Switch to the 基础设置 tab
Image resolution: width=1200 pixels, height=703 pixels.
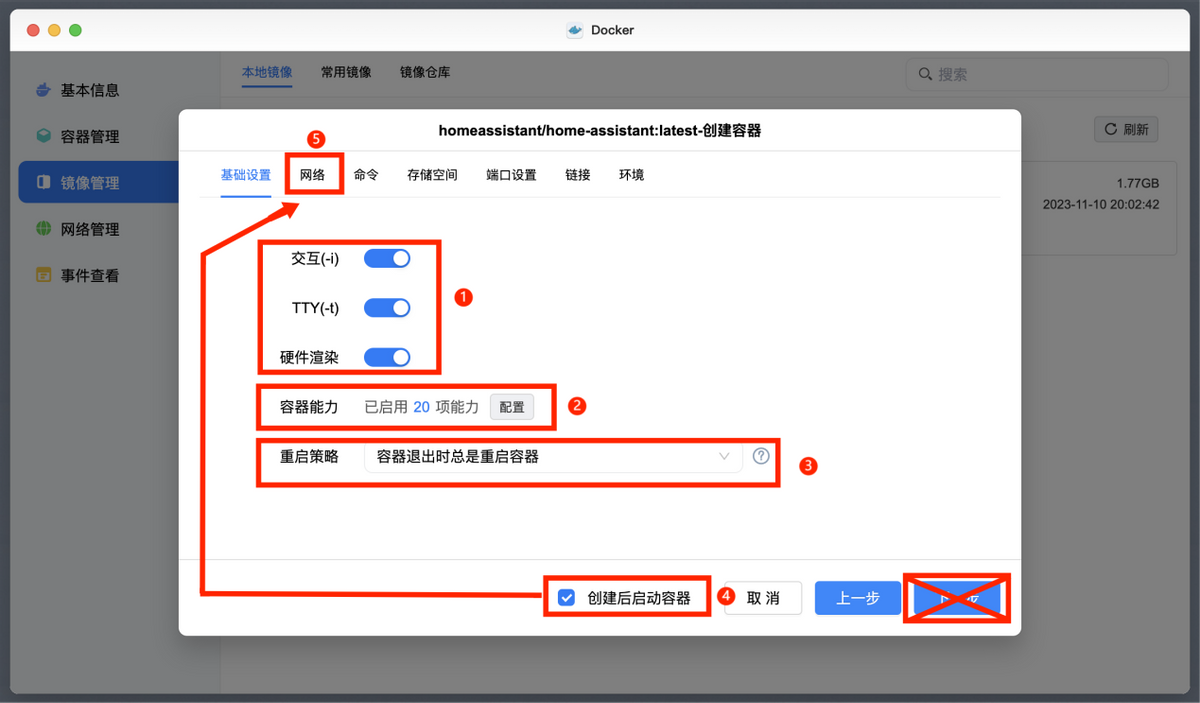[246, 175]
